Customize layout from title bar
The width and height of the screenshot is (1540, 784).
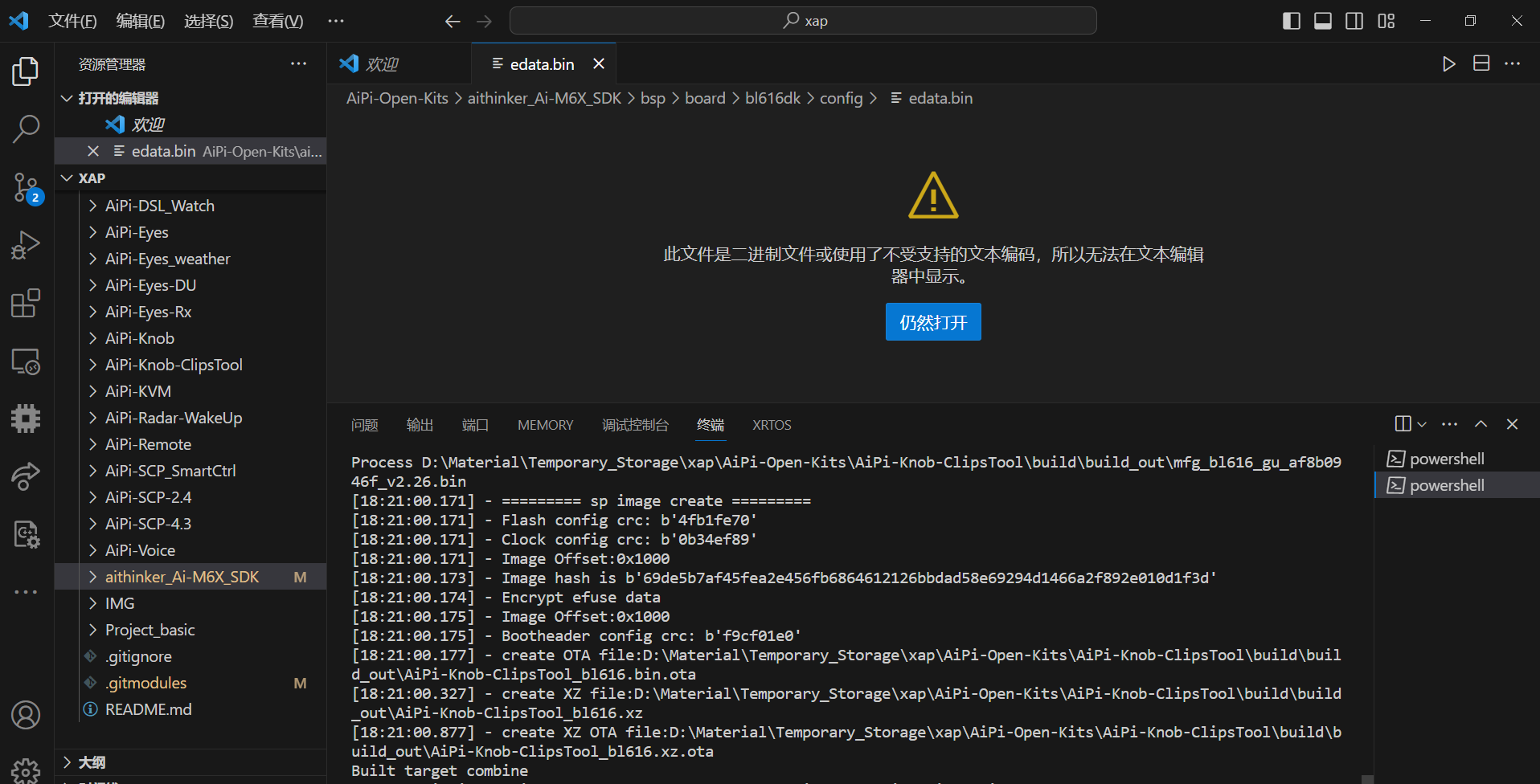[x=1386, y=21]
